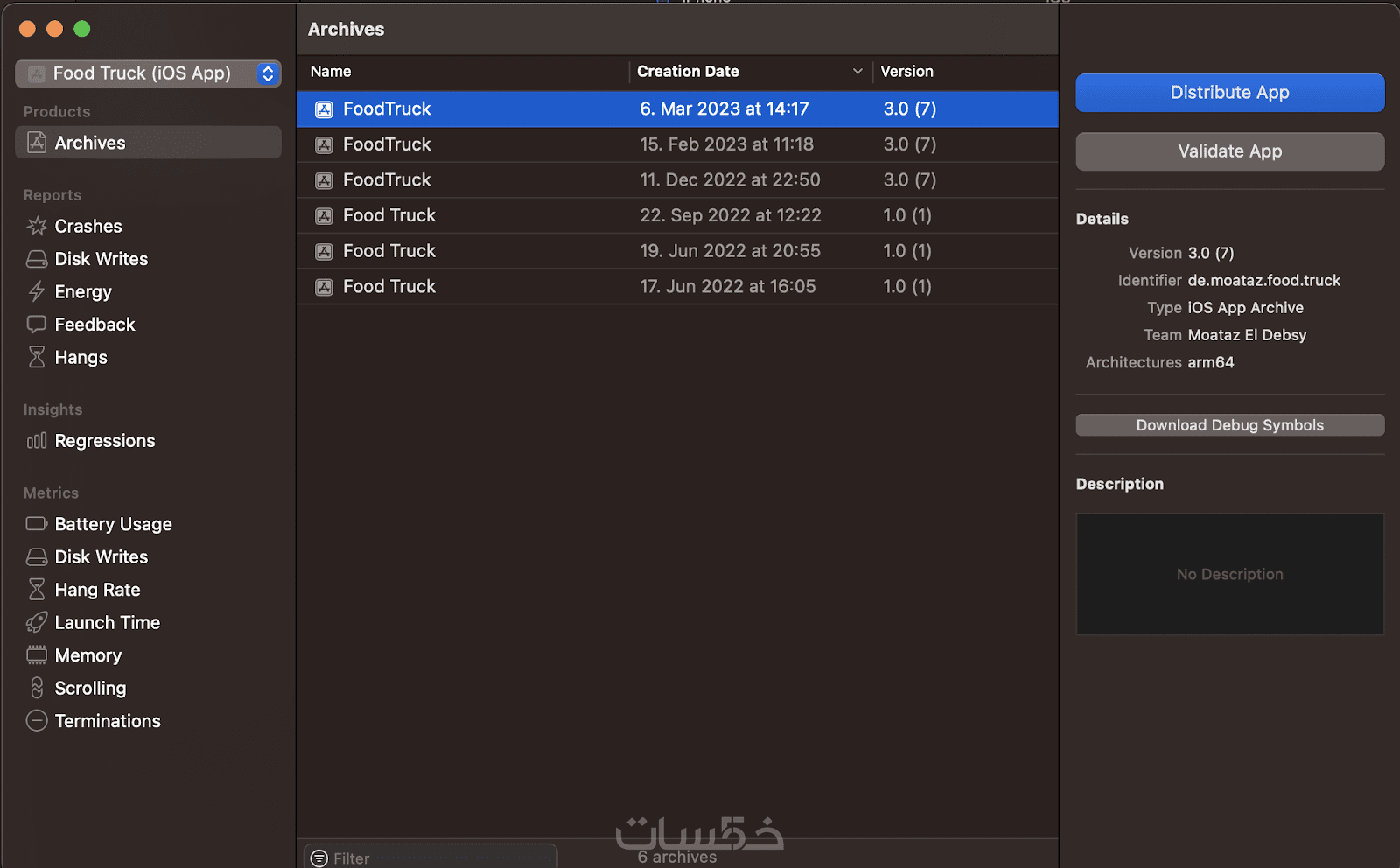Open Scrolling metrics
Screen dimensions: 1400x868
click(91, 688)
